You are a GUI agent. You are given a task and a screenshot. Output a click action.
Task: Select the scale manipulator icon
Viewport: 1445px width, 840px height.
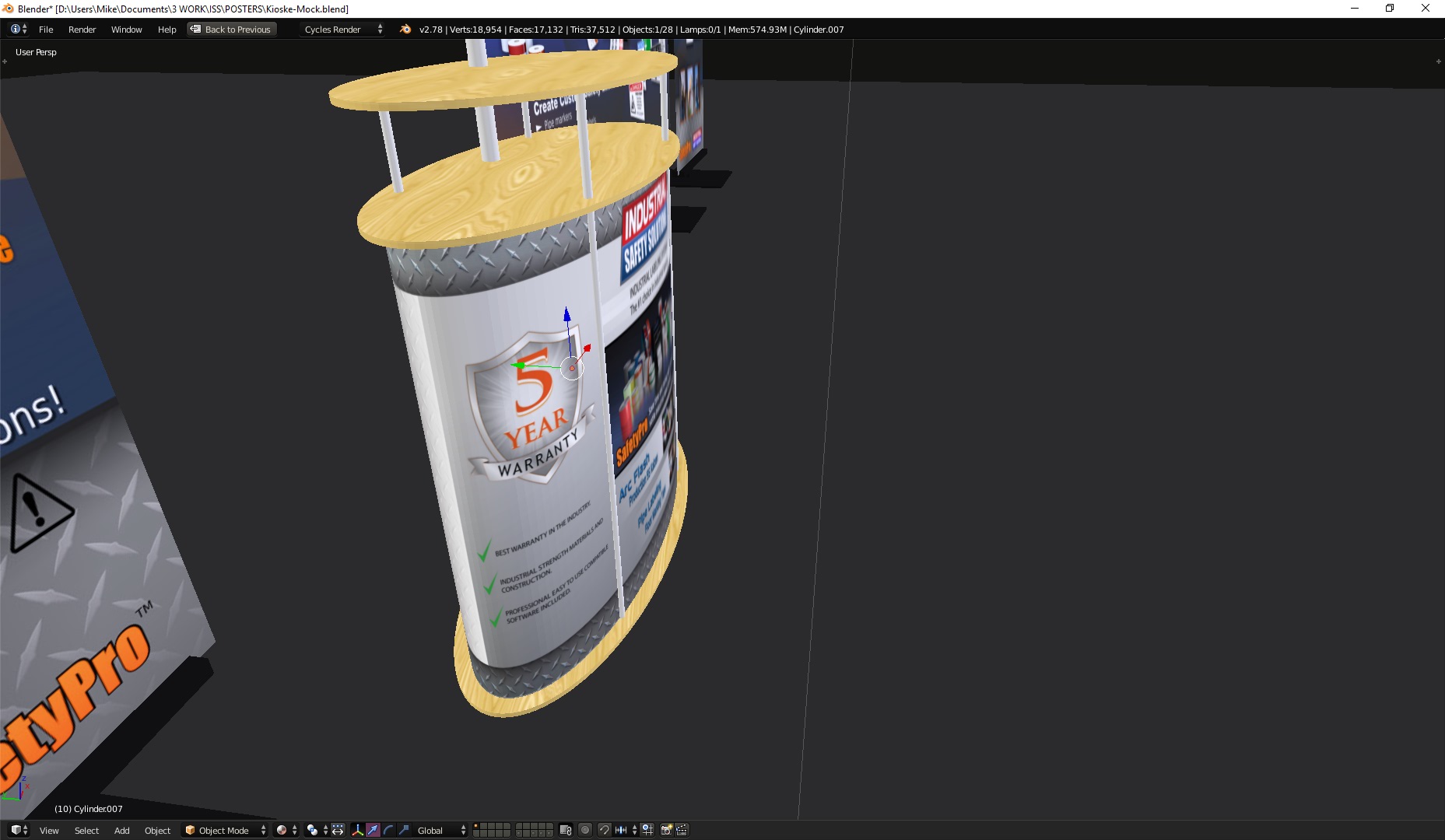tap(404, 831)
